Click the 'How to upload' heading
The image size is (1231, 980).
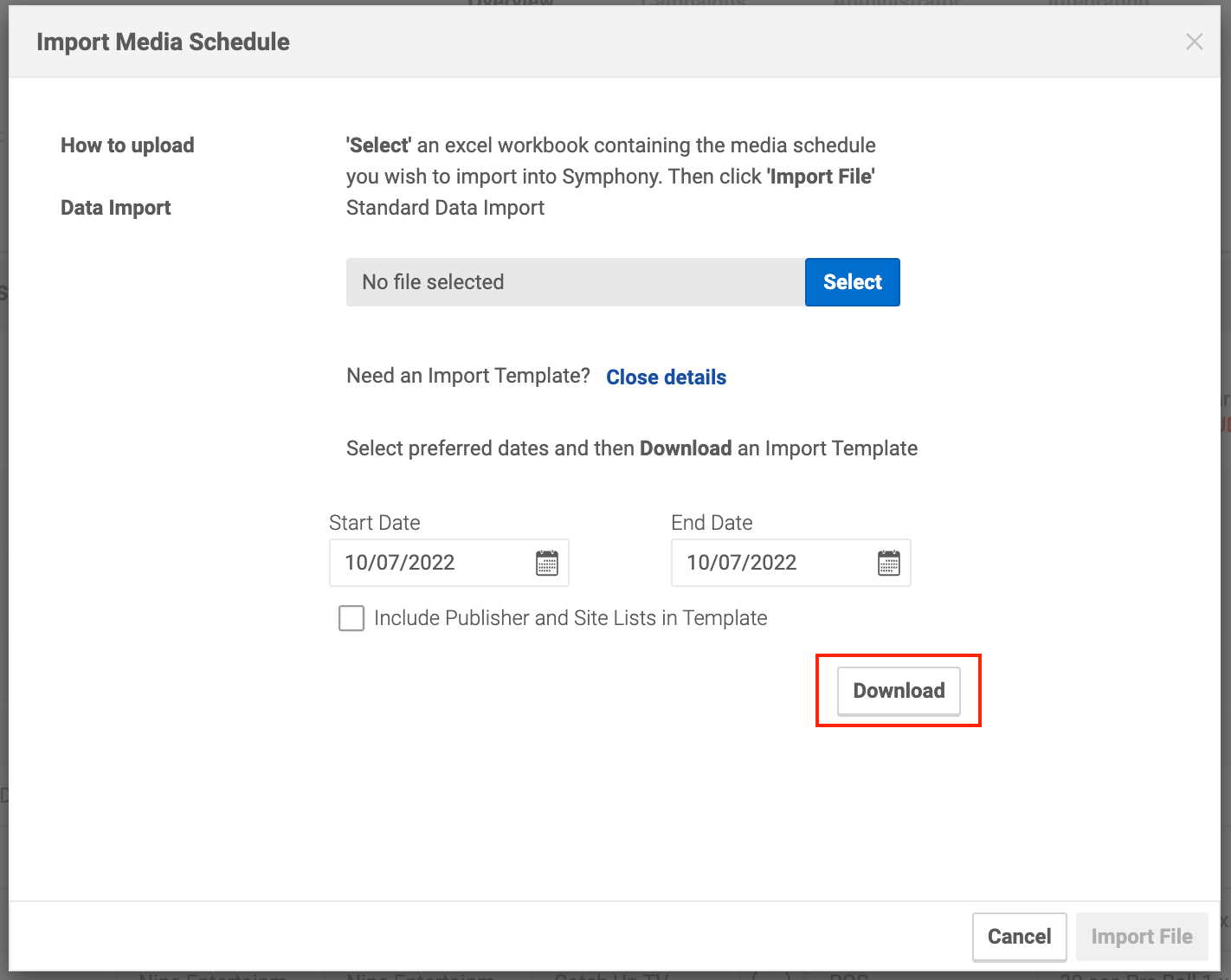click(x=127, y=145)
